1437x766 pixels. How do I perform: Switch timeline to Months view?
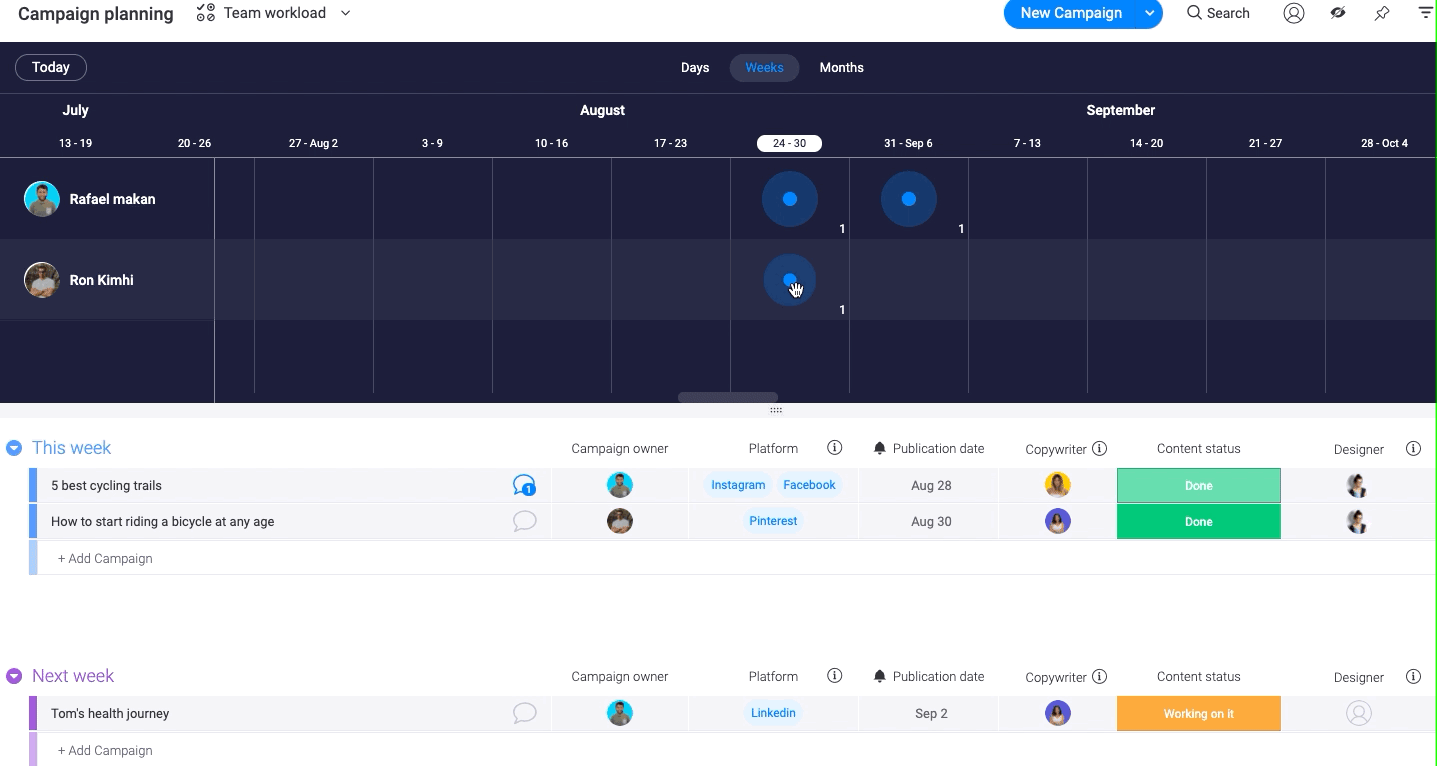(841, 68)
